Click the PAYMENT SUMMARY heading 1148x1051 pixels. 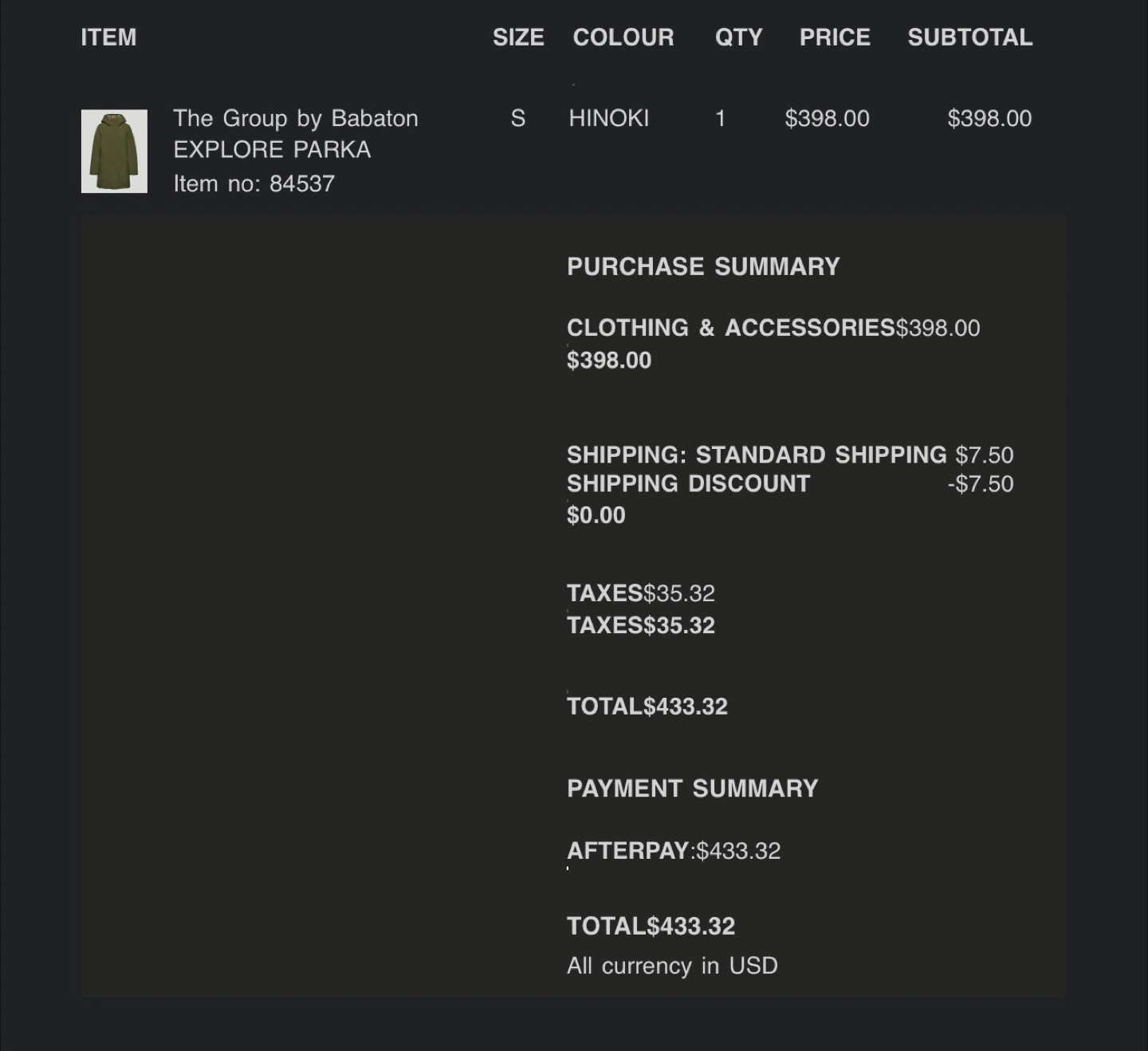pyautogui.click(x=692, y=789)
